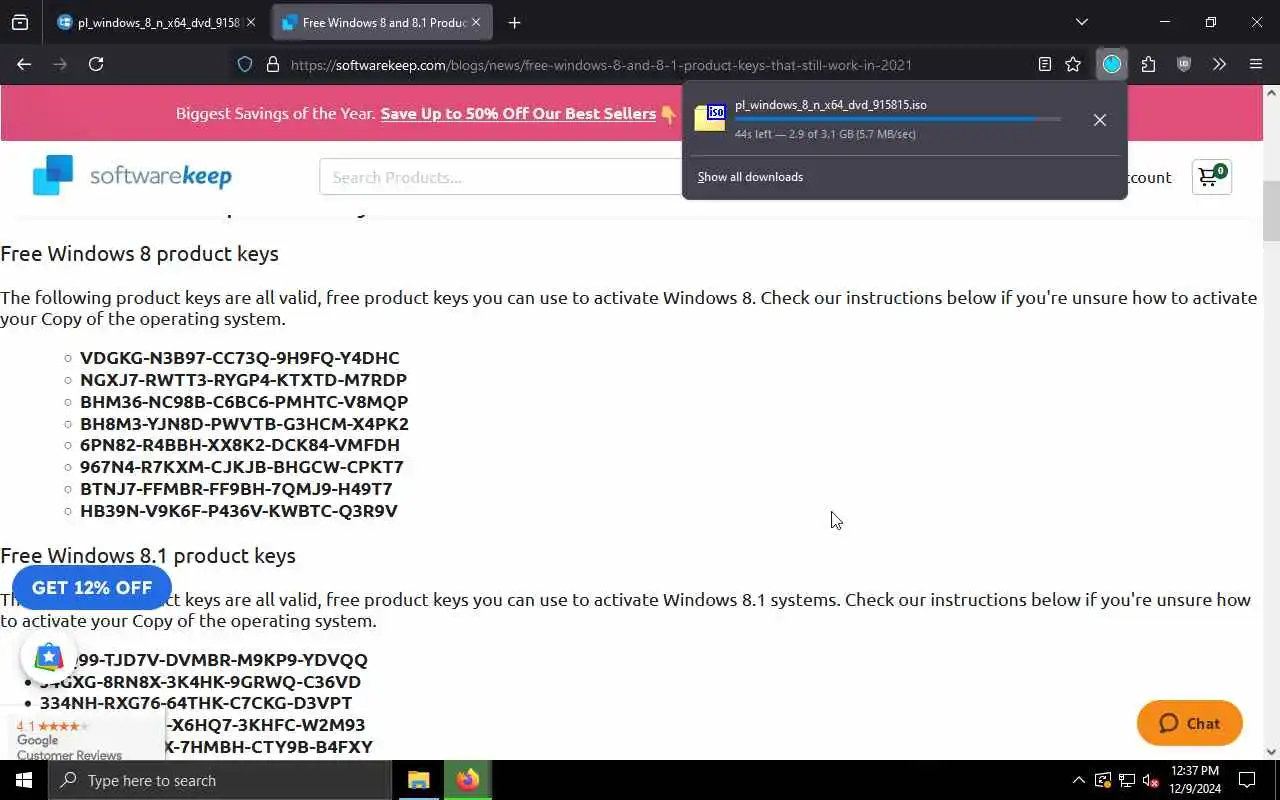
Task: Open tracking protection shield in address bar
Action: coord(245,64)
